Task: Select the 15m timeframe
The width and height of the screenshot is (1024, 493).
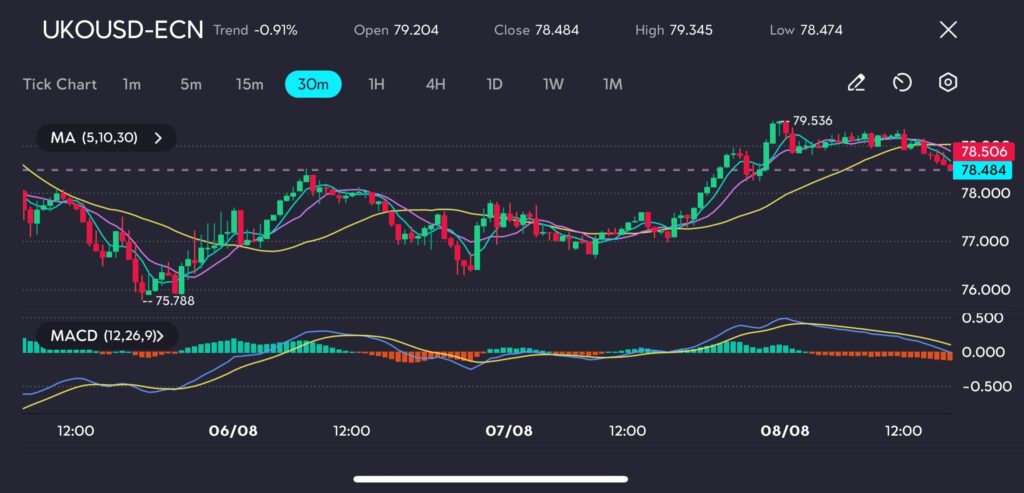Action: (249, 84)
